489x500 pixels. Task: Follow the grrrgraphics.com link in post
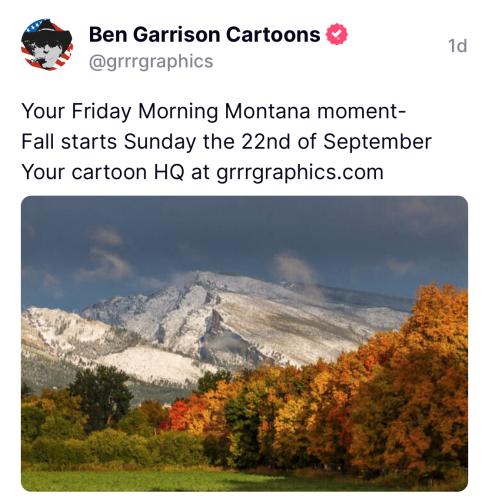click(x=300, y=172)
